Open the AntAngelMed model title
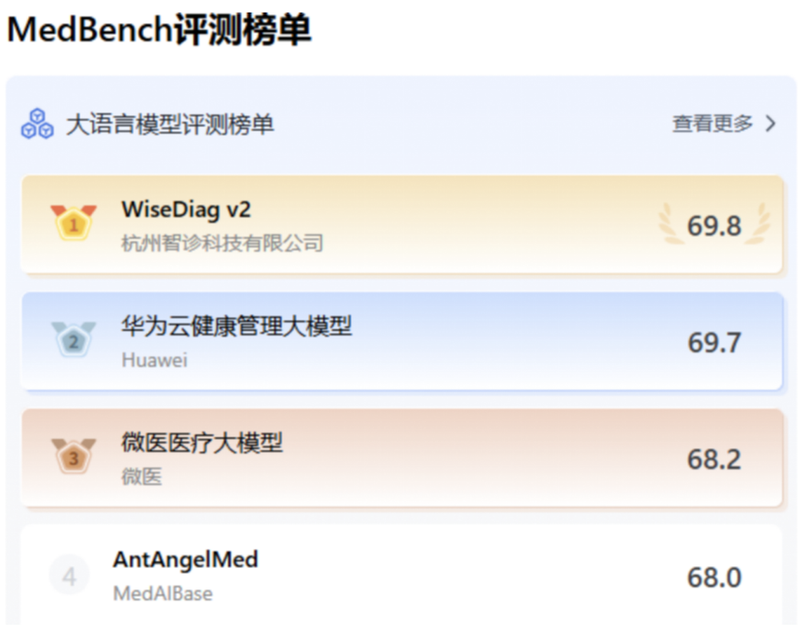The width and height of the screenshot is (800, 627). pyautogui.click(x=185, y=560)
